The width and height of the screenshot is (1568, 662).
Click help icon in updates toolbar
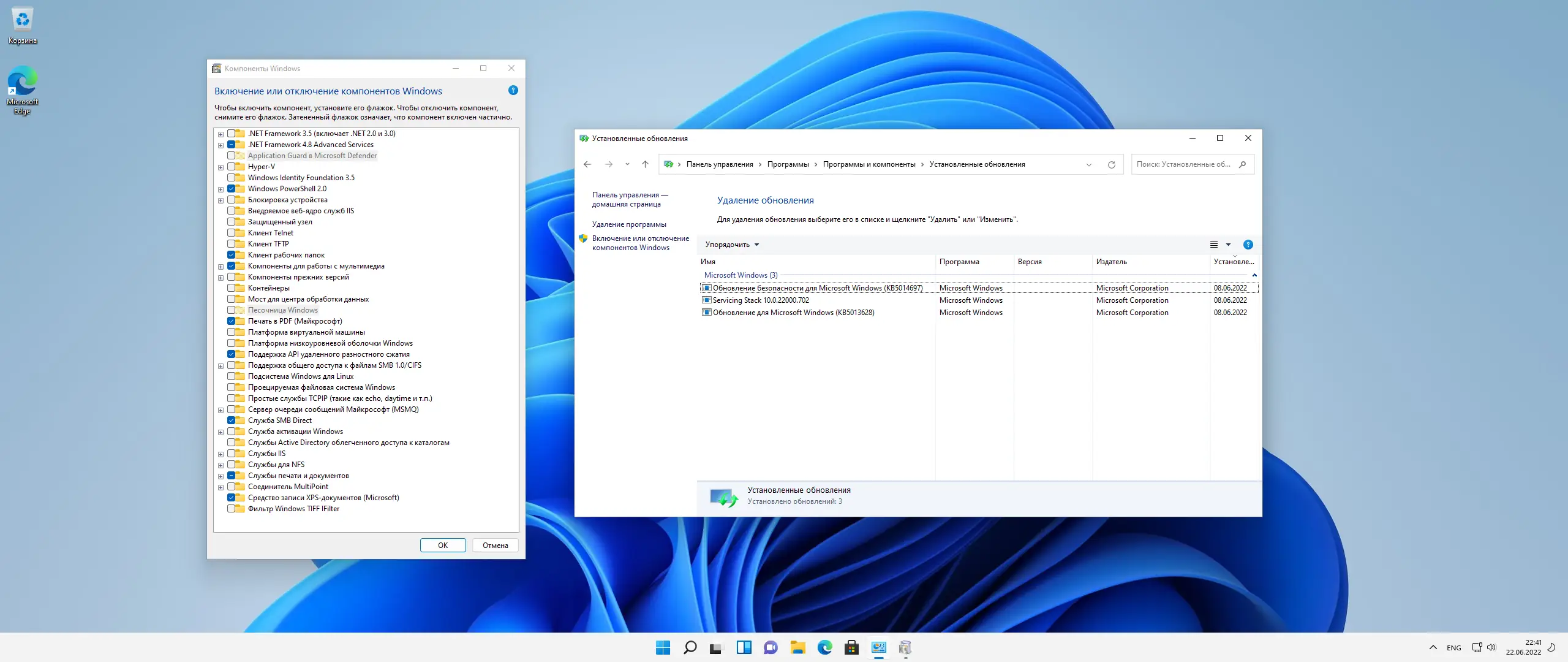point(1248,245)
